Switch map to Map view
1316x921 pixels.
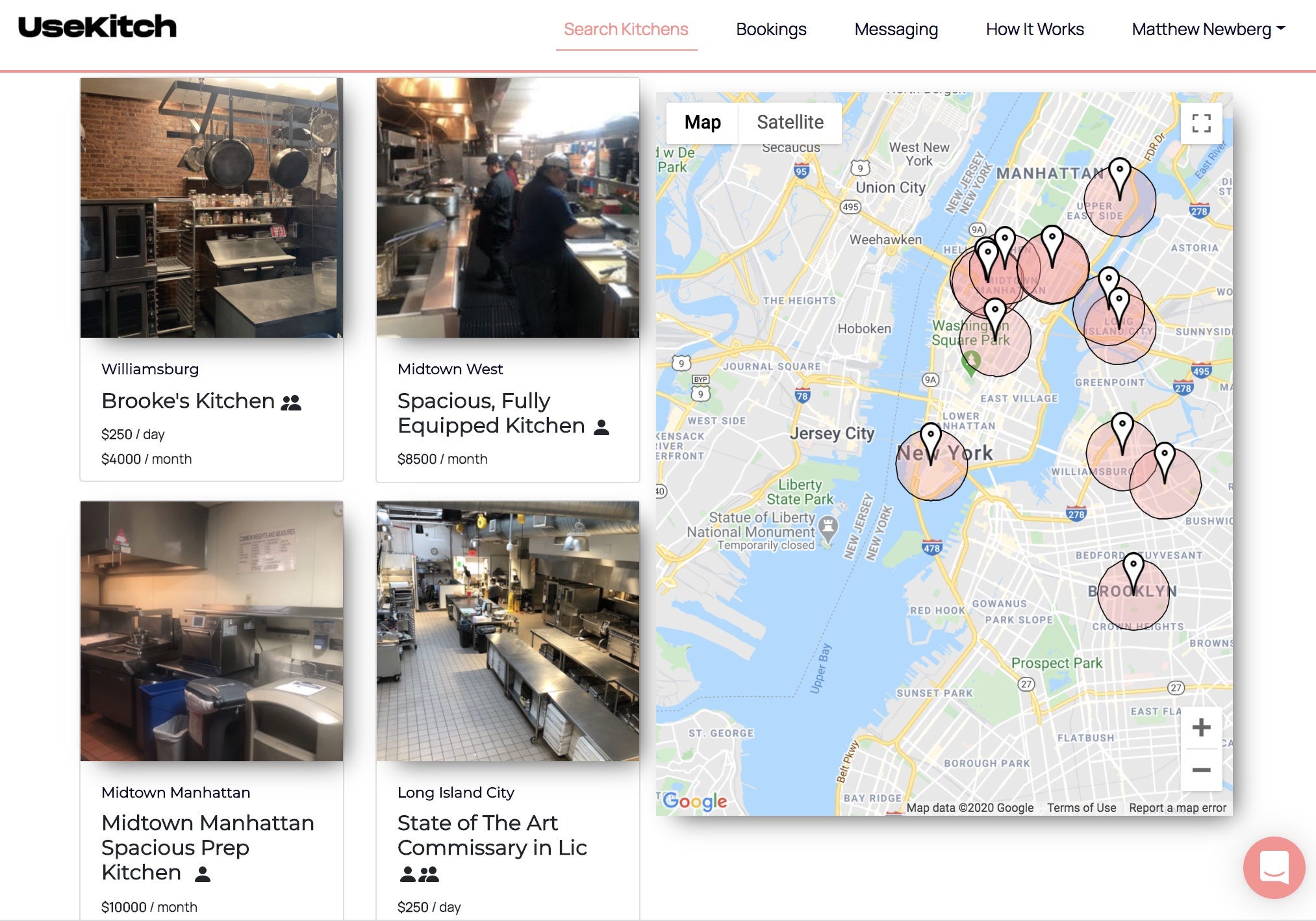point(702,122)
